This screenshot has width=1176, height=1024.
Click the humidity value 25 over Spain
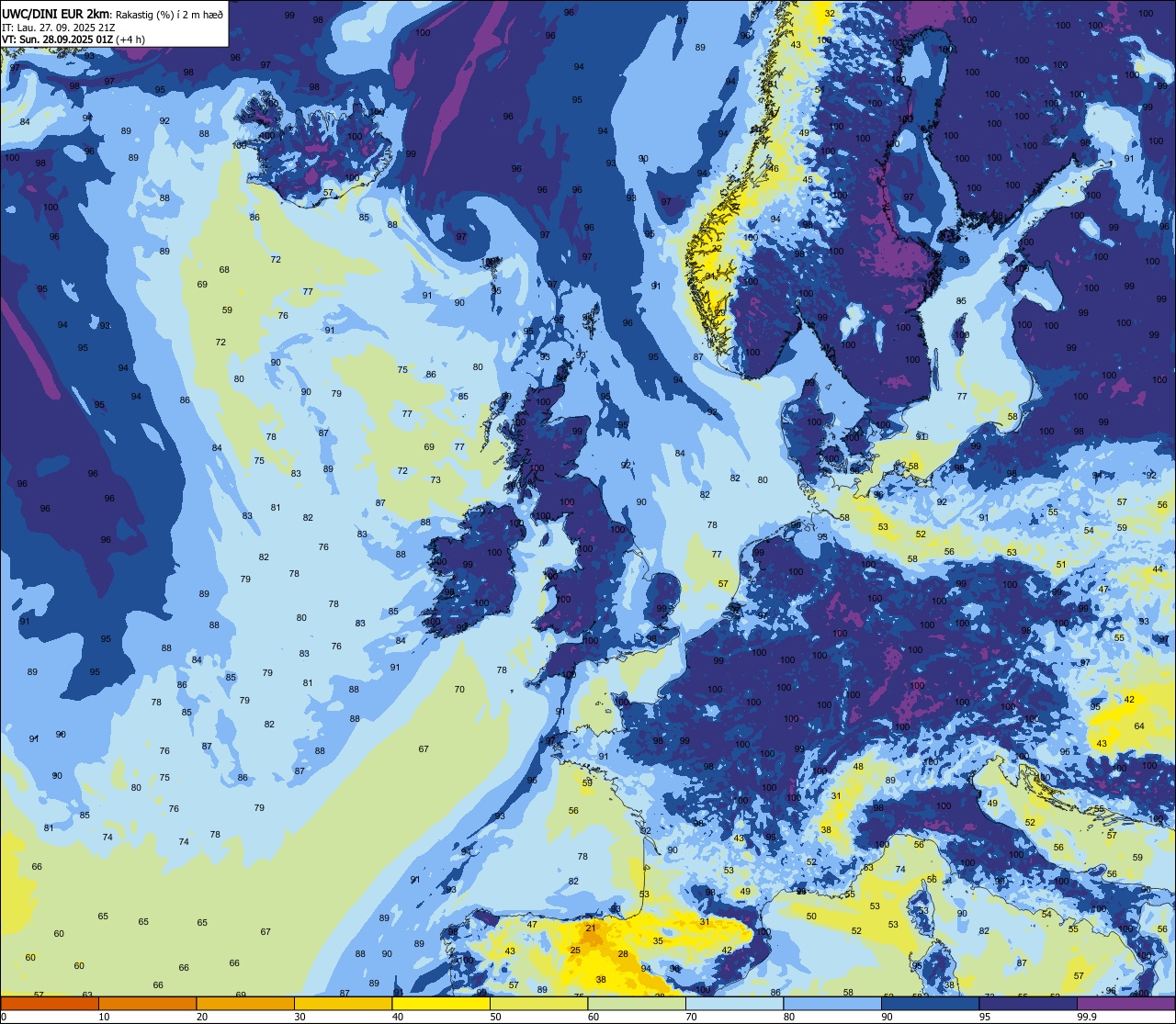[x=575, y=950]
